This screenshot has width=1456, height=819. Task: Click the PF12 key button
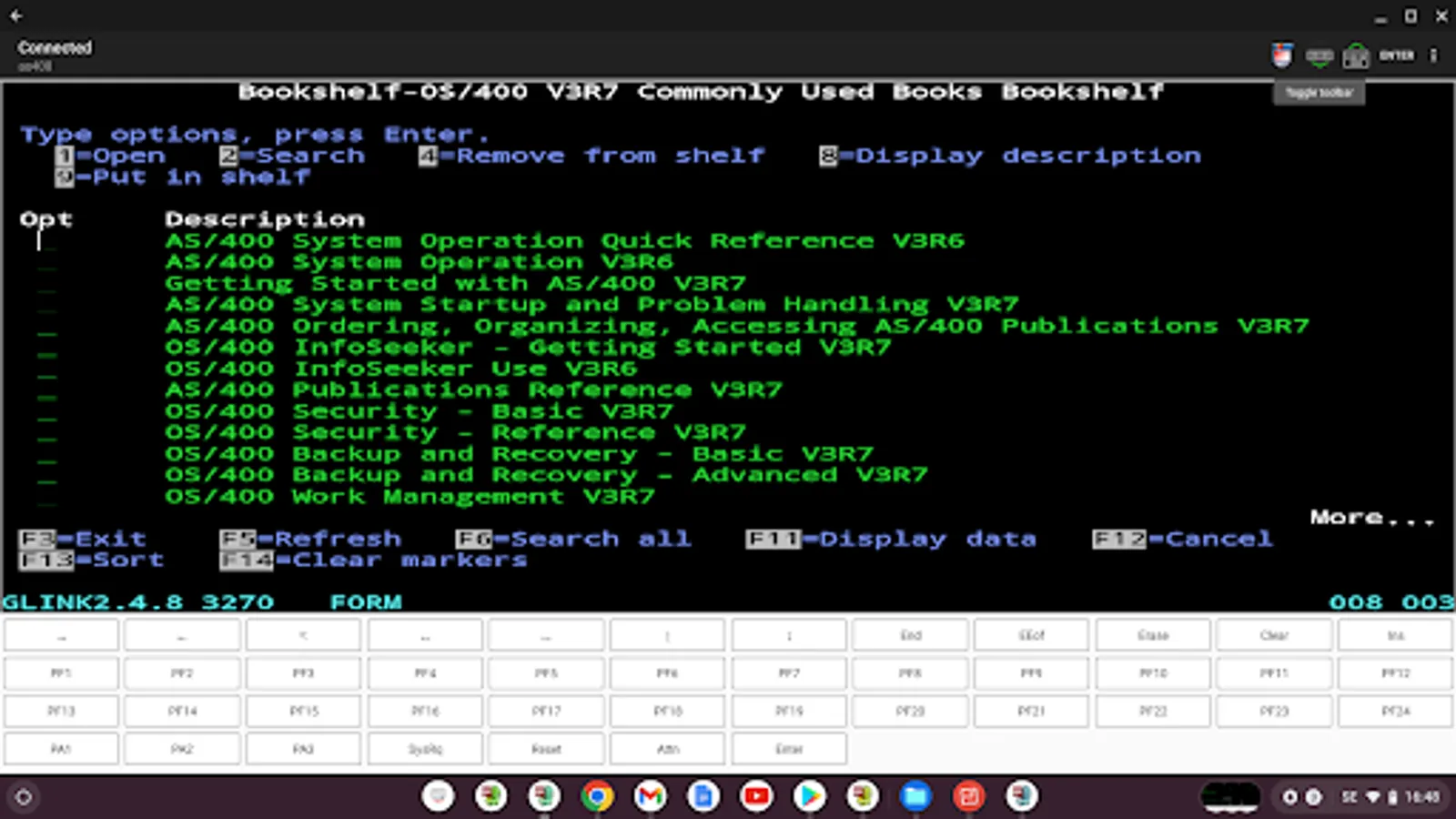tap(1395, 673)
